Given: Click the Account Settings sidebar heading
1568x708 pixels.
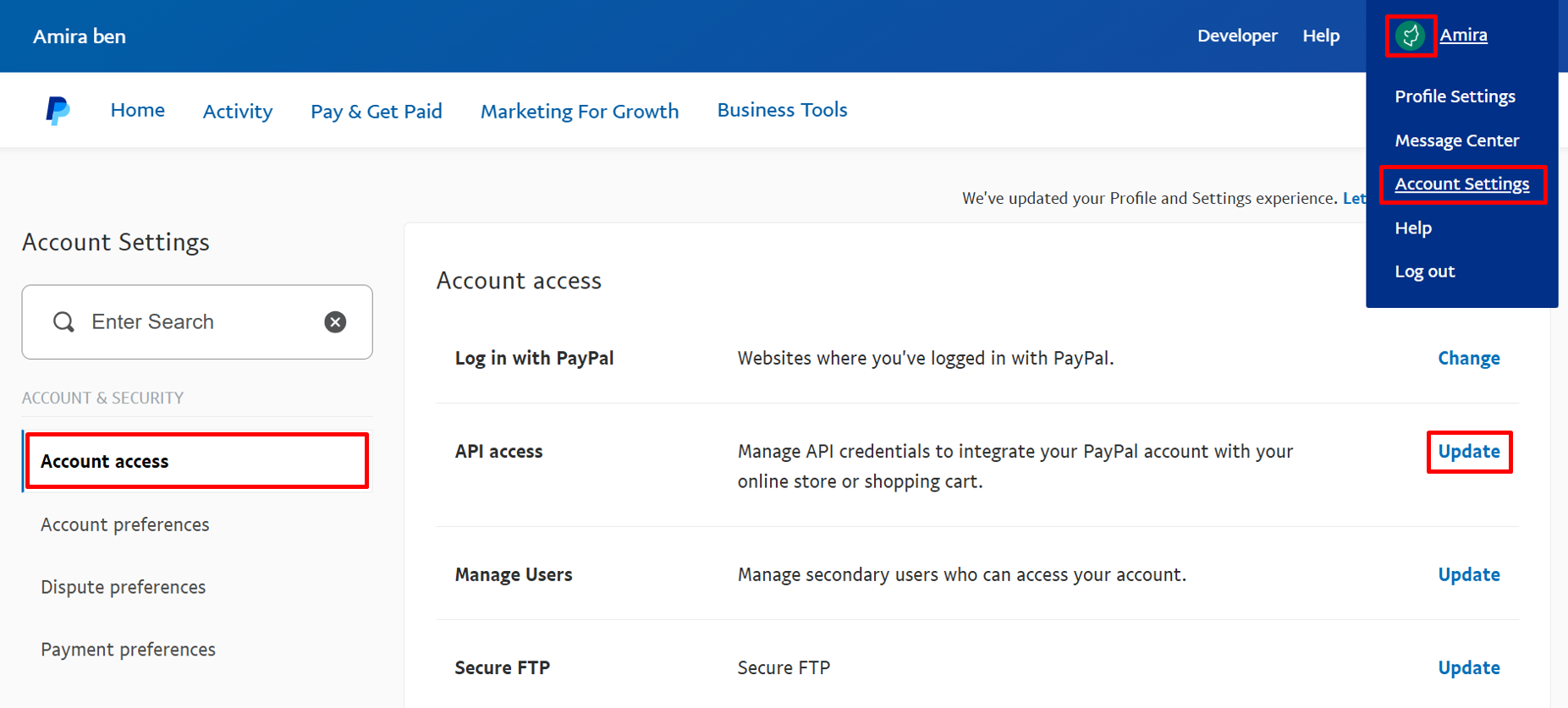Looking at the screenshot, I should (116, 242).
